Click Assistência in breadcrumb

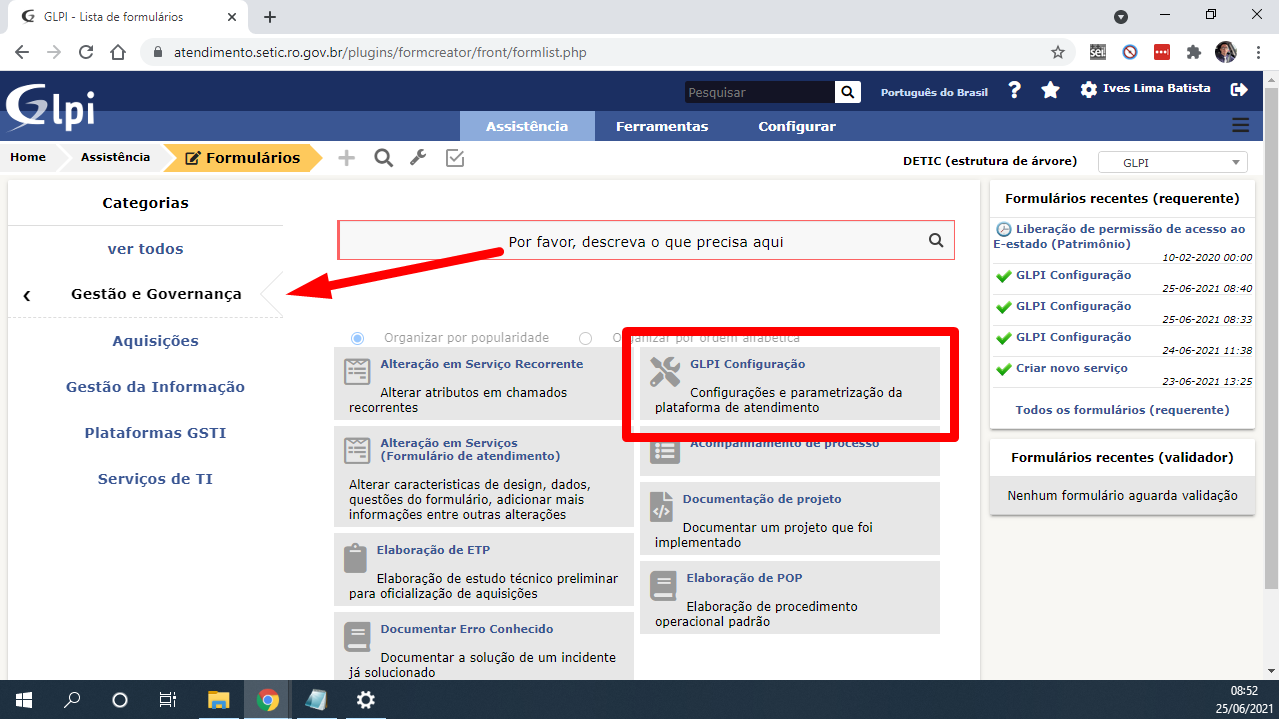115,157
